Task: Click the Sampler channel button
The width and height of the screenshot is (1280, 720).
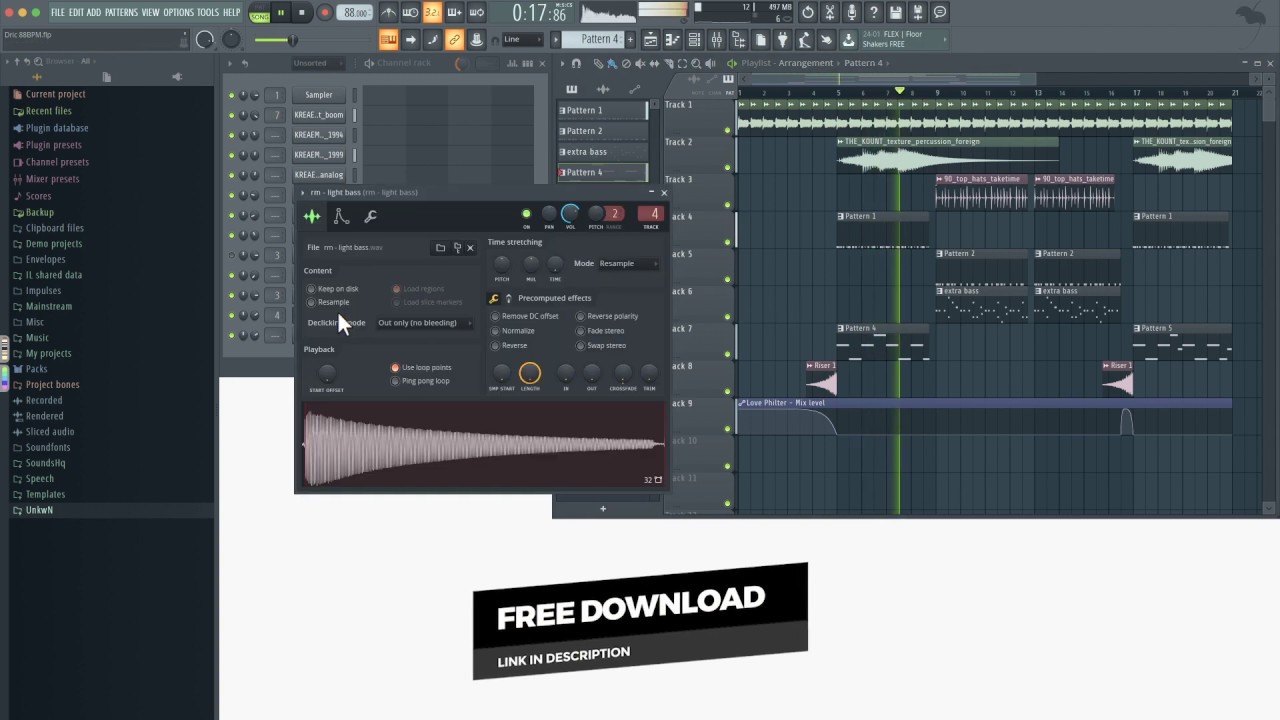Action: click(319, 95)
